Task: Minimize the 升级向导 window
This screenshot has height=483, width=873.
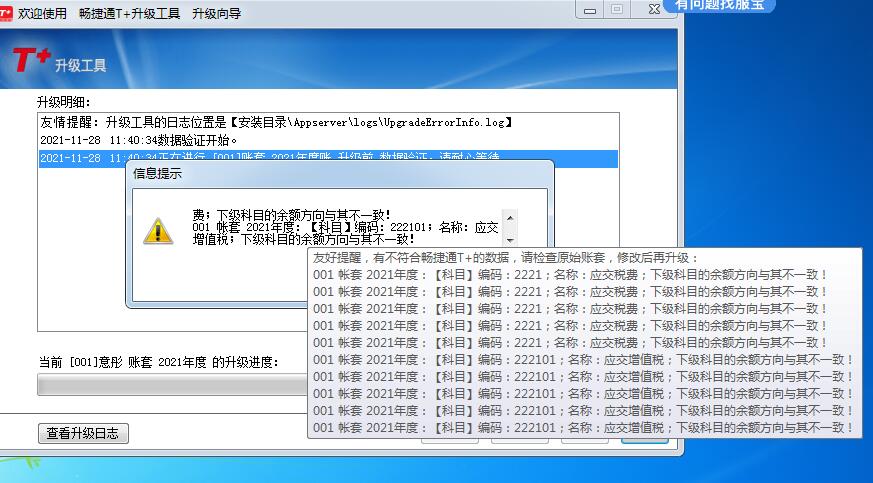Action: (590, 9)
